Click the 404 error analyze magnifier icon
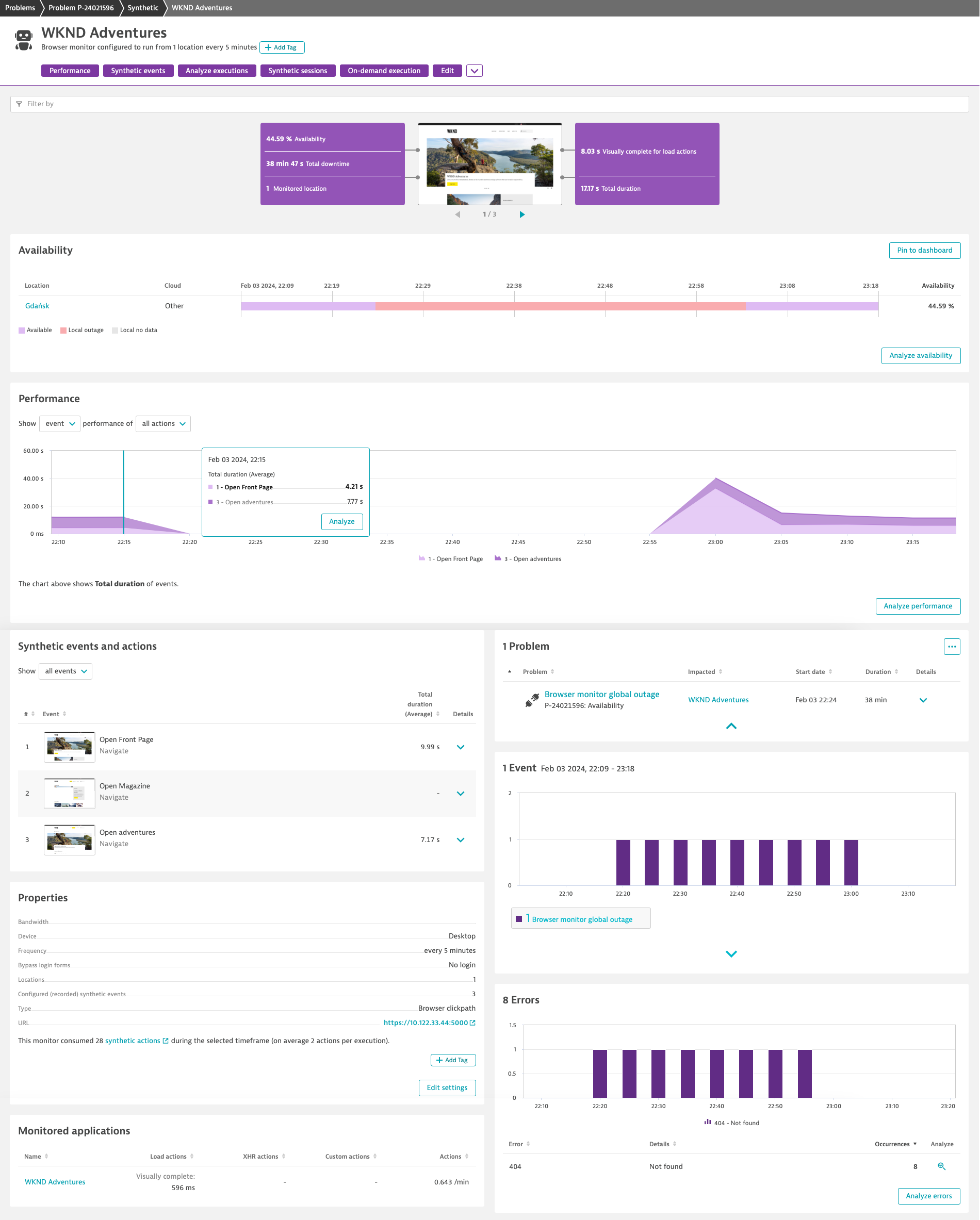Screen dimensions: 980x1220 pos(941,1166)
